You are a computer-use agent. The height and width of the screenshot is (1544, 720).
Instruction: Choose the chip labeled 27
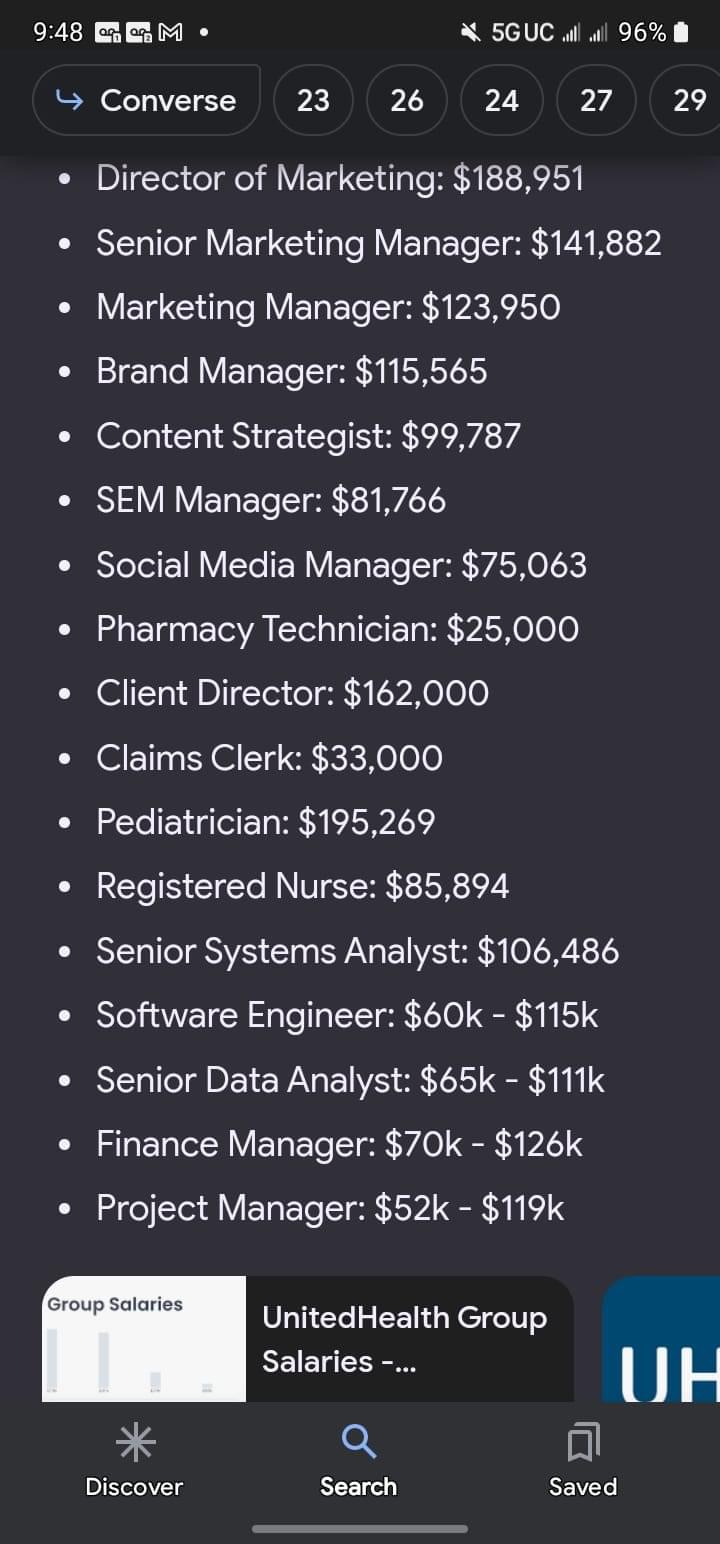pos(596,100)
